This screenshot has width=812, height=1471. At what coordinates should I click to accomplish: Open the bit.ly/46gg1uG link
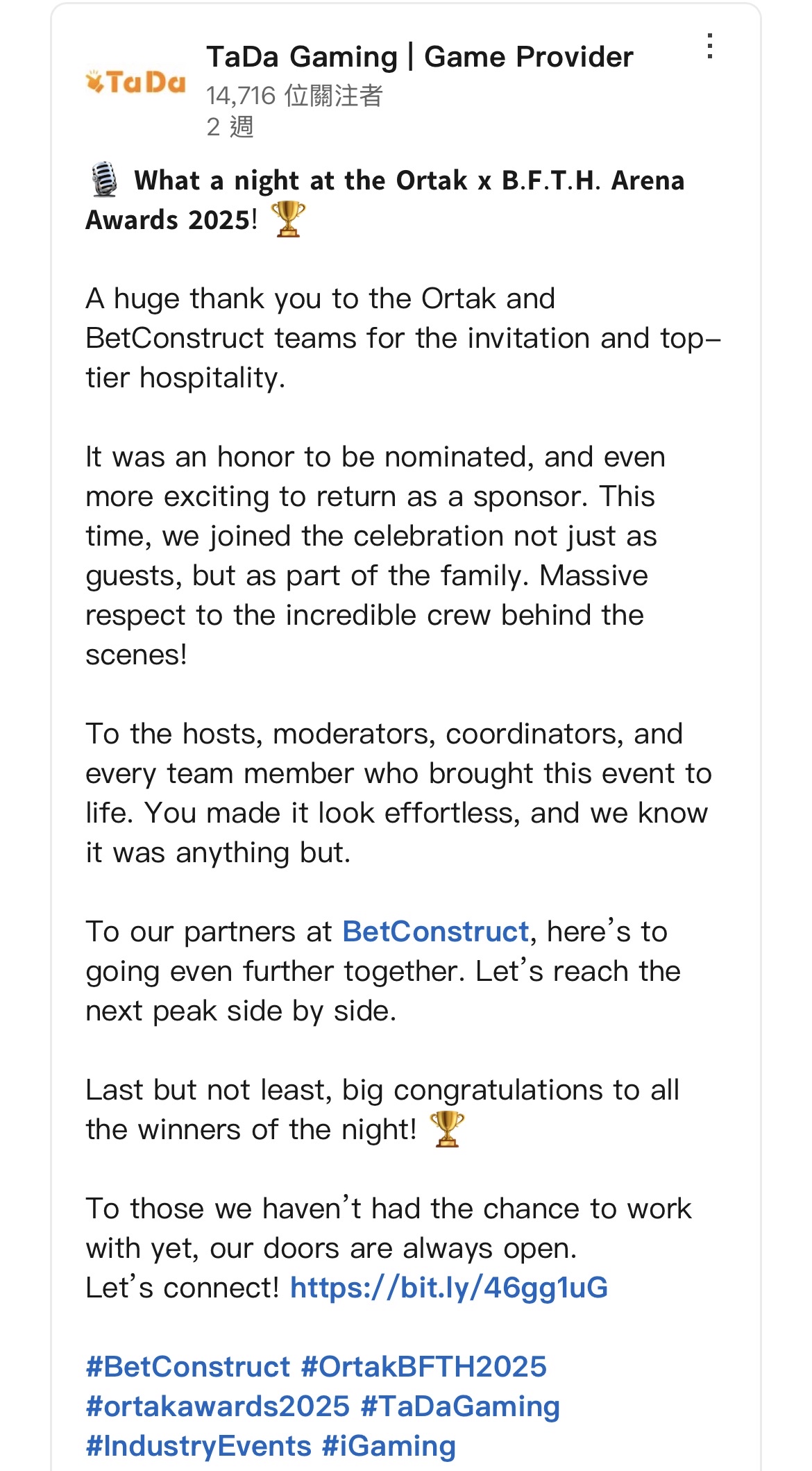(x=448, y=1288)
